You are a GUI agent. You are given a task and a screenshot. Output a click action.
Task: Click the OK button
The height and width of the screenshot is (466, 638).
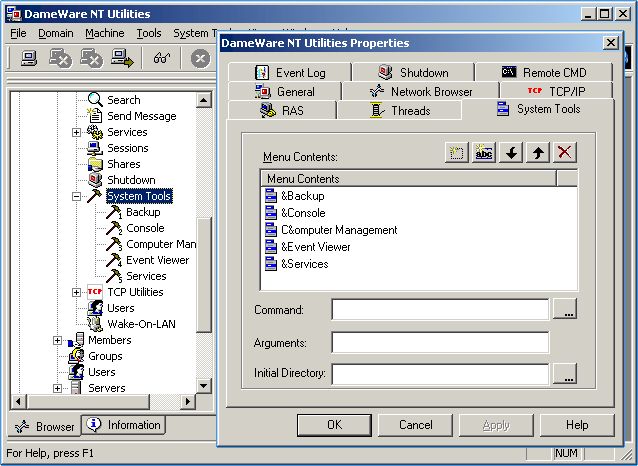coord(334,425)
